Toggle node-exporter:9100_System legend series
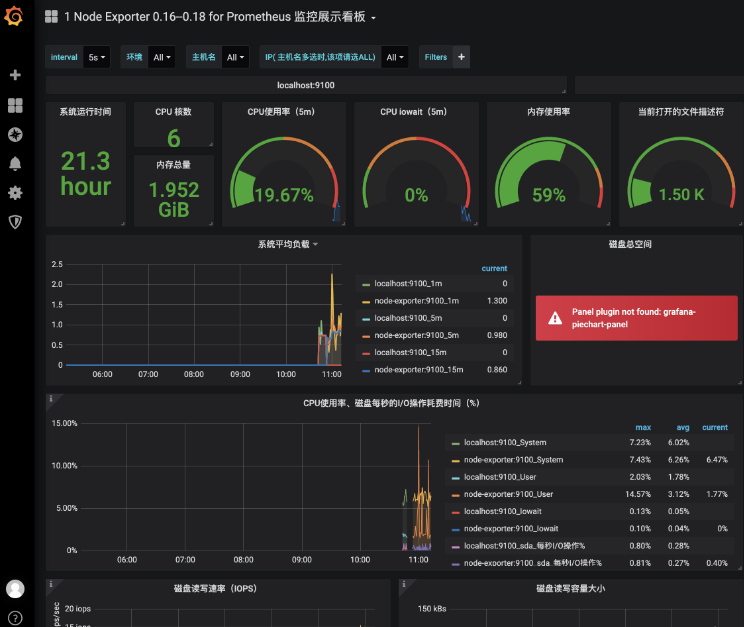744x627 pixels. point(513,459)
